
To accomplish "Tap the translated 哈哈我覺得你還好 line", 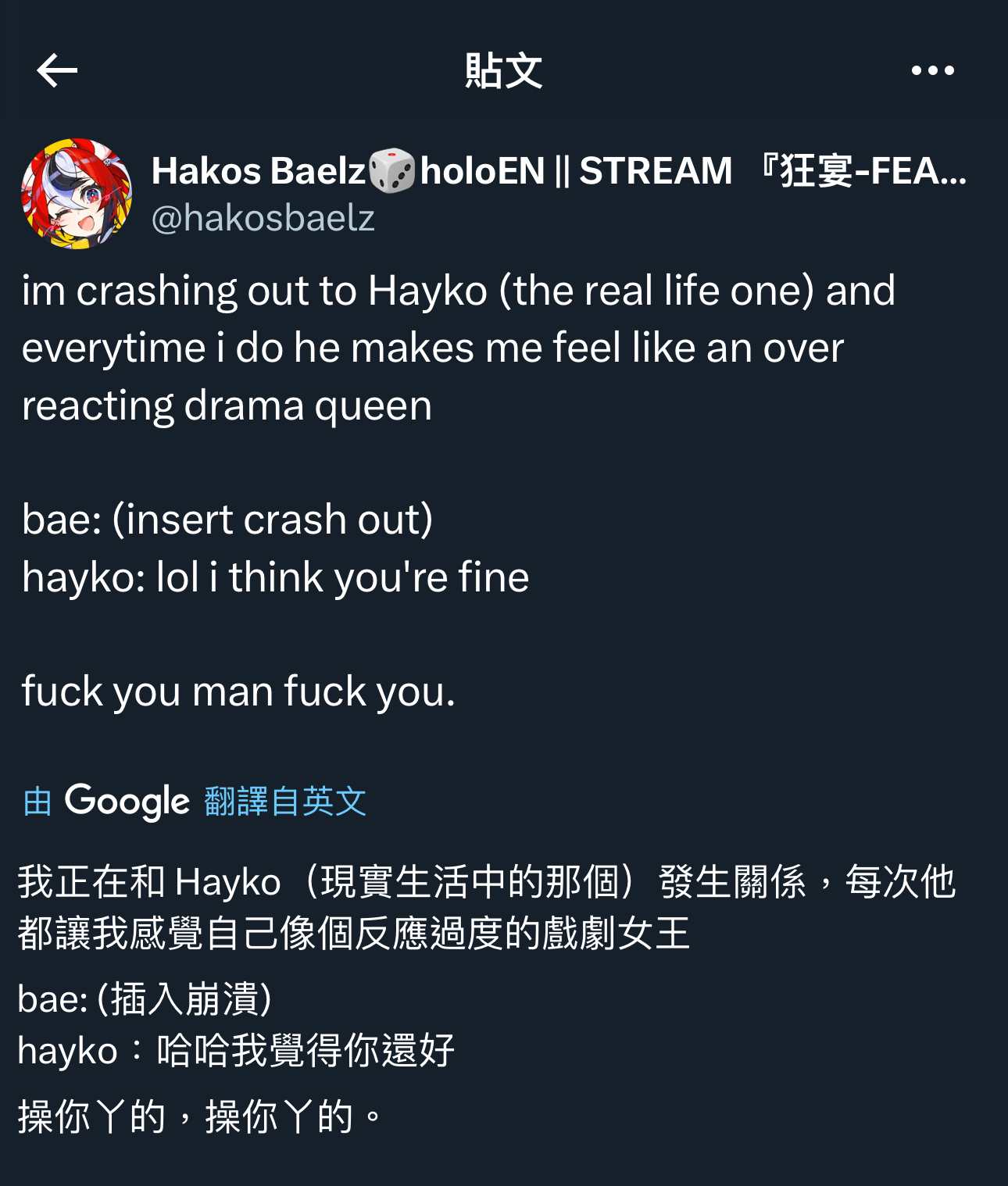I will tap(236, 1050).
